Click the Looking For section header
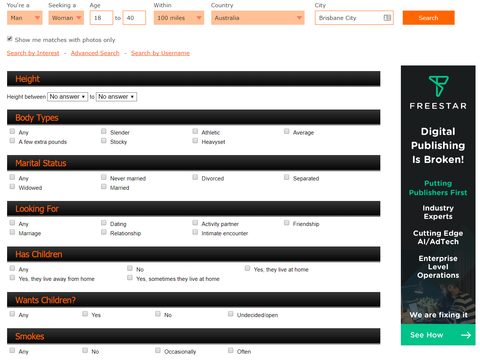The image size is (480, 360). [x=193, y=209]
